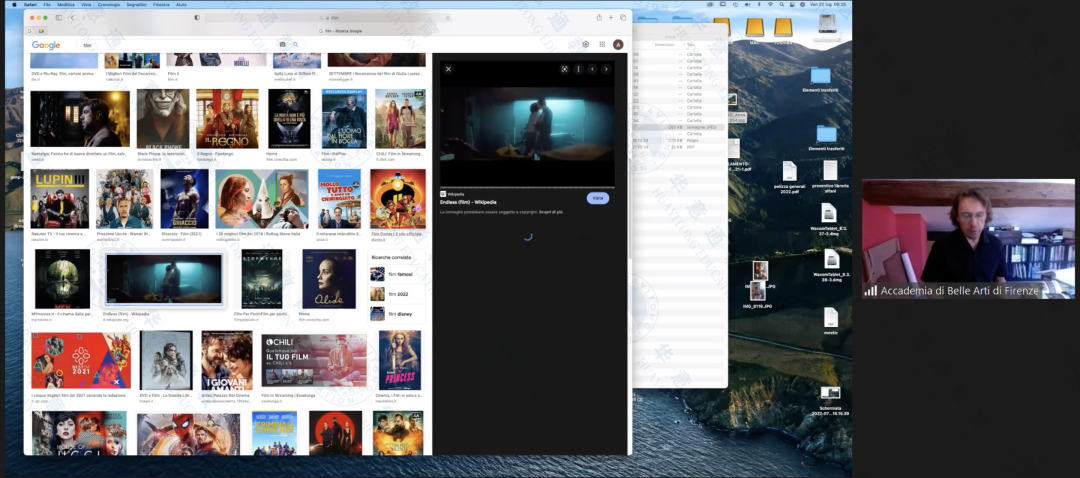Click the Safari address bar
The width and height of the screenshot is (1080, 478).
click(x=329, y=17)
